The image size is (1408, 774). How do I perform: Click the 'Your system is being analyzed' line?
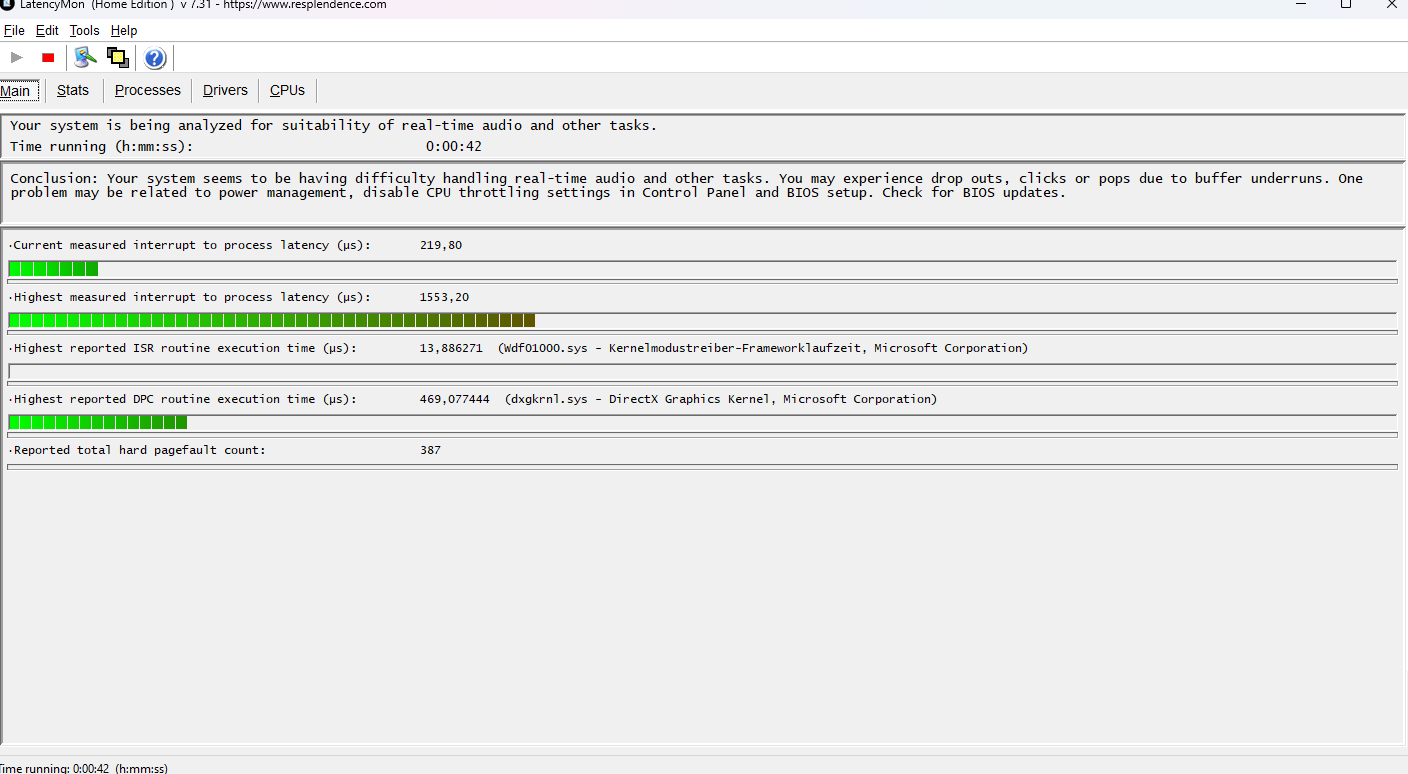(x=334, y=125)
